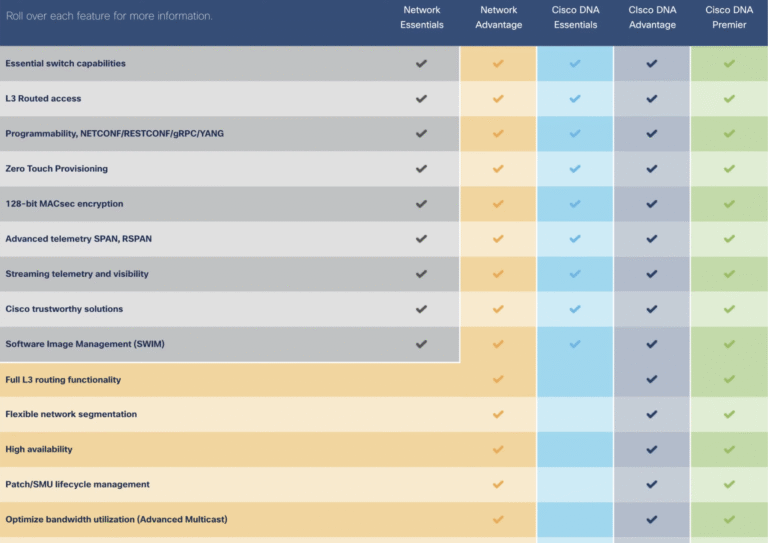Select the Cisco DNA Advantage column header
The image size is (768, 543).
click(652, 17)
